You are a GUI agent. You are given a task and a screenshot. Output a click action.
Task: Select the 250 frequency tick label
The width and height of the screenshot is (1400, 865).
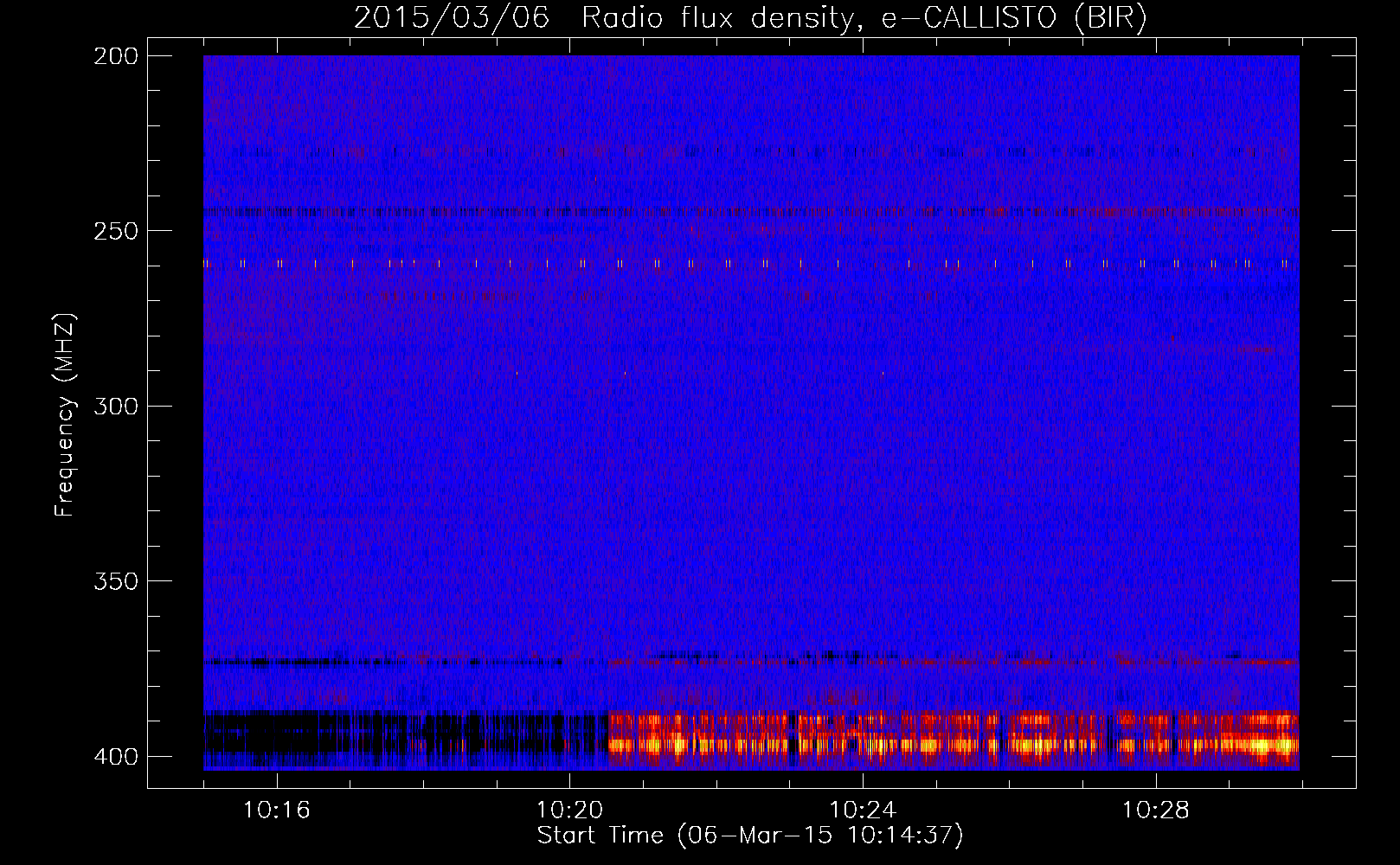tap(116, 231)
